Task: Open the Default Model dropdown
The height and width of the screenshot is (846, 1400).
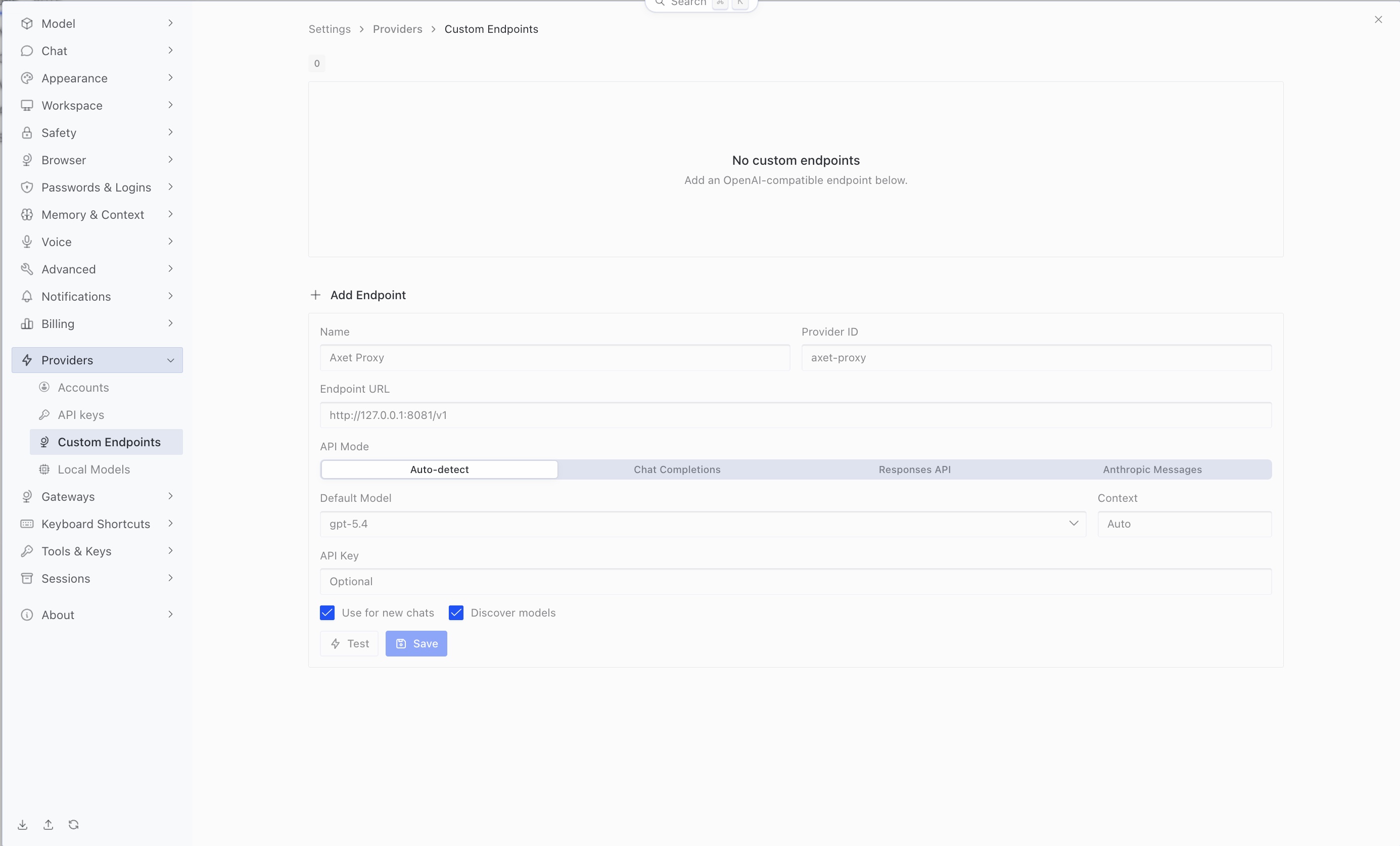Action: pyautogui.click(x=703, y=524)
